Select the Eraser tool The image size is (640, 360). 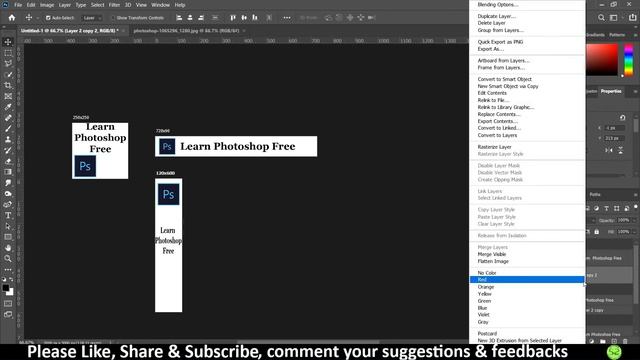point(8,161)
